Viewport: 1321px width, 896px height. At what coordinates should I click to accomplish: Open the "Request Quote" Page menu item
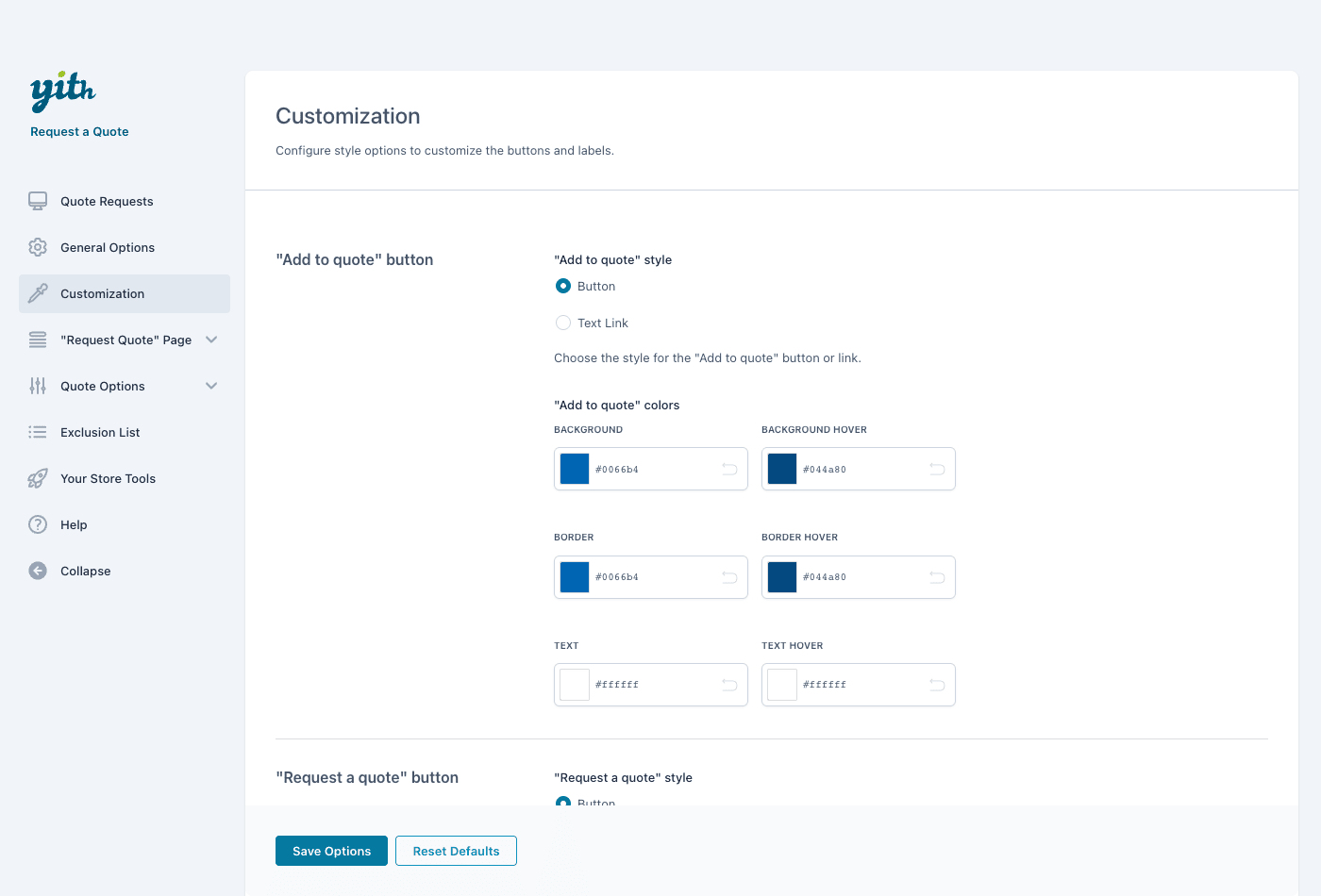point(125,340)
